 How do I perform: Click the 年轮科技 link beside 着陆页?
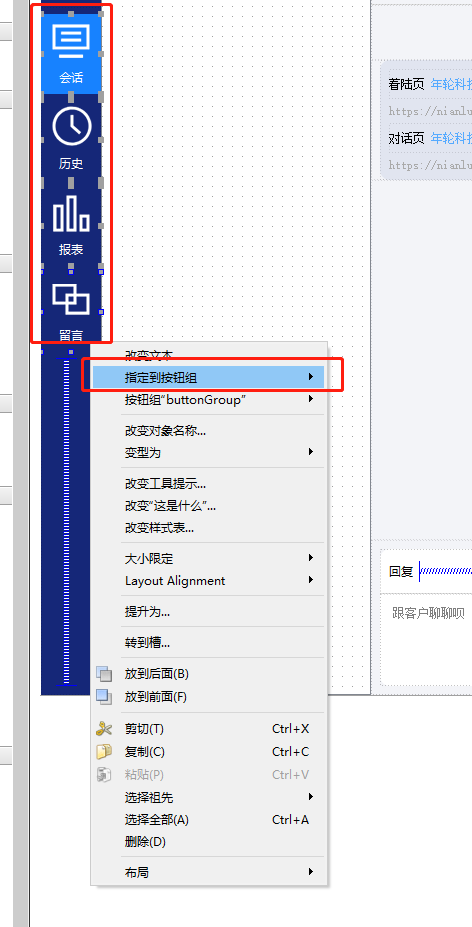click(451, 85)
